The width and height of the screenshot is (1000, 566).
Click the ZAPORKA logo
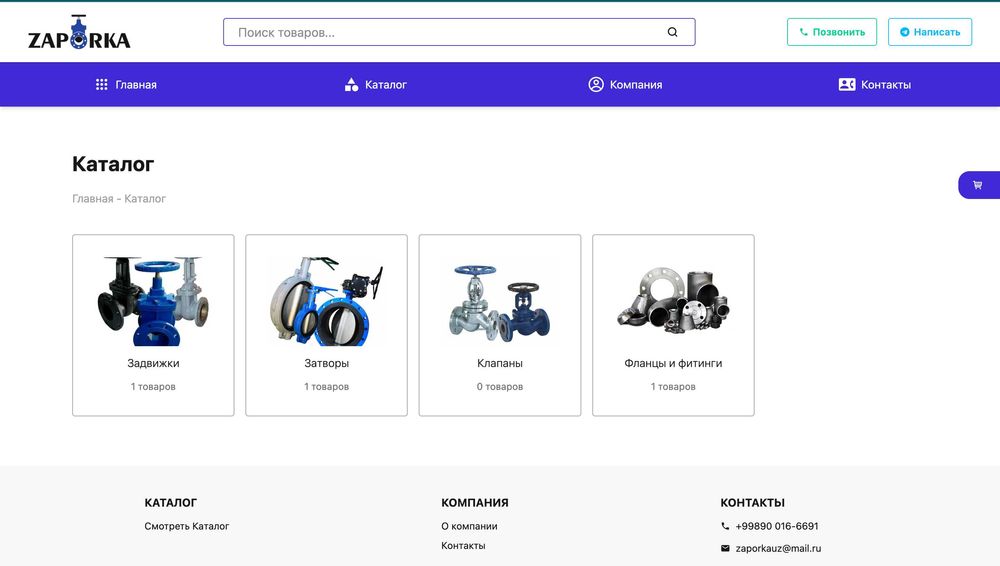[79, 32]
